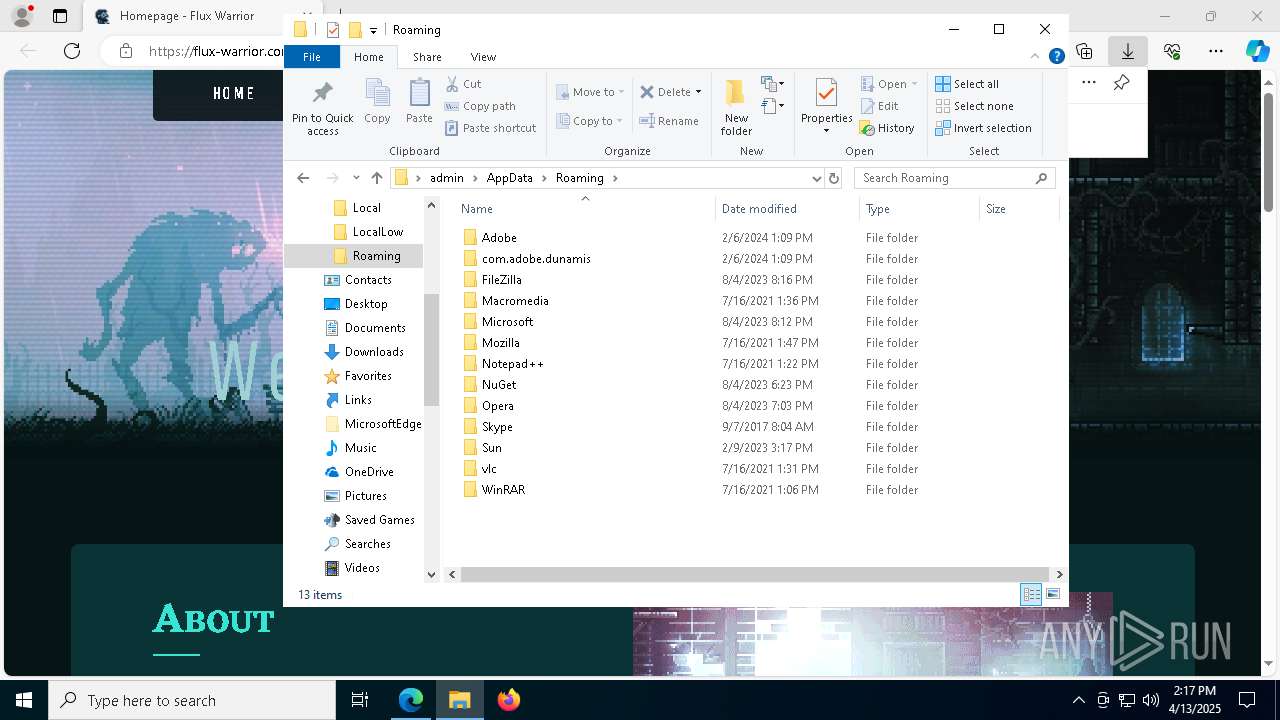
Task: Open Task View on taskbar
Action: click(x=360, y=700)
